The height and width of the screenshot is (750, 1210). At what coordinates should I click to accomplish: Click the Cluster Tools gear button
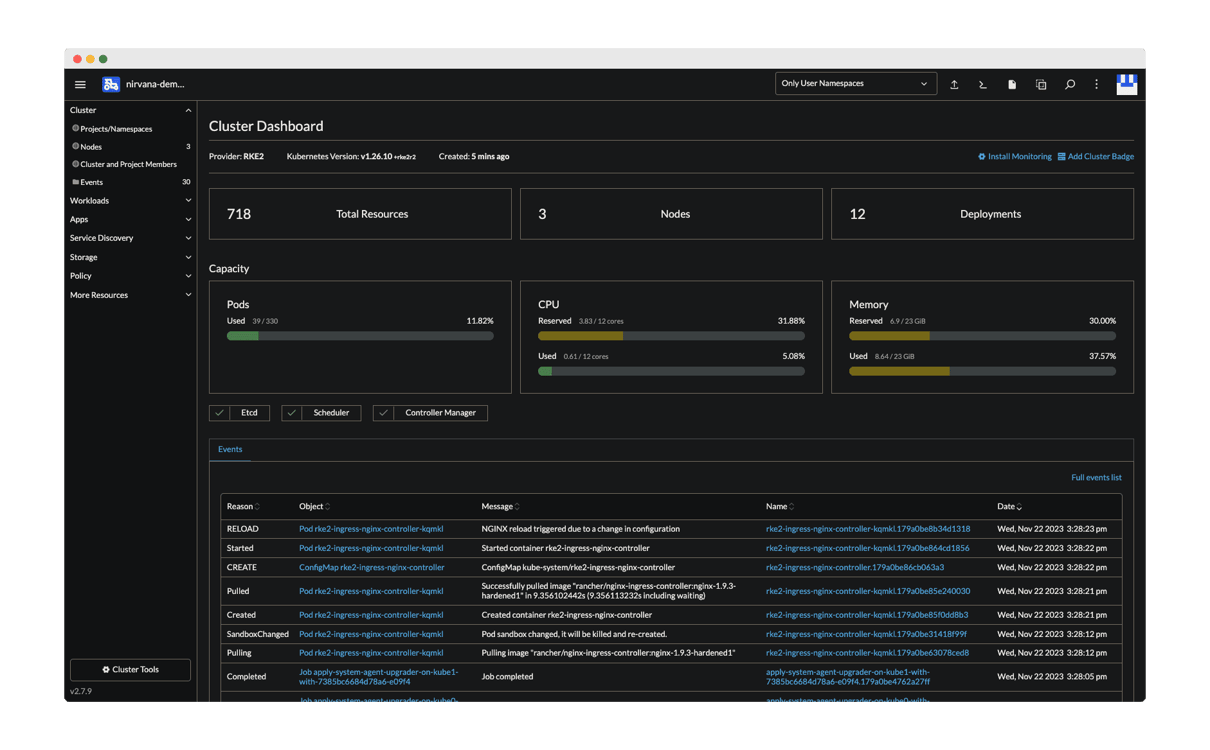coord(130,669)
